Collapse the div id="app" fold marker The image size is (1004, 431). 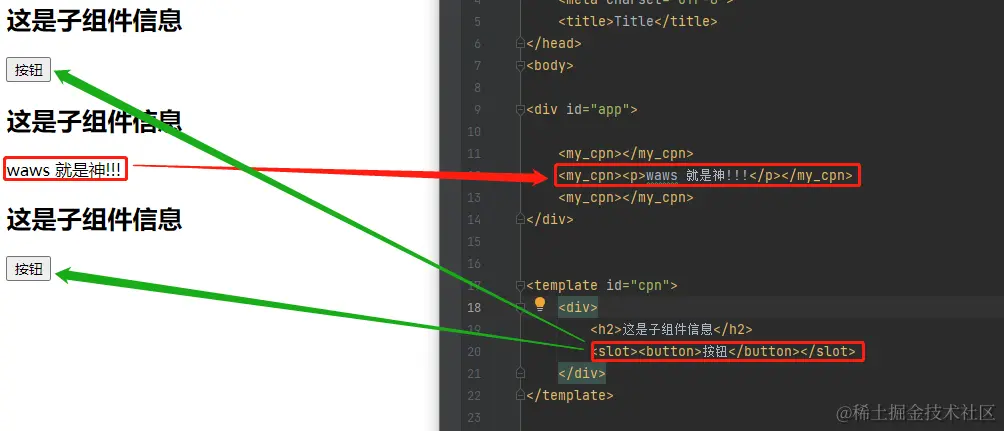521,110
